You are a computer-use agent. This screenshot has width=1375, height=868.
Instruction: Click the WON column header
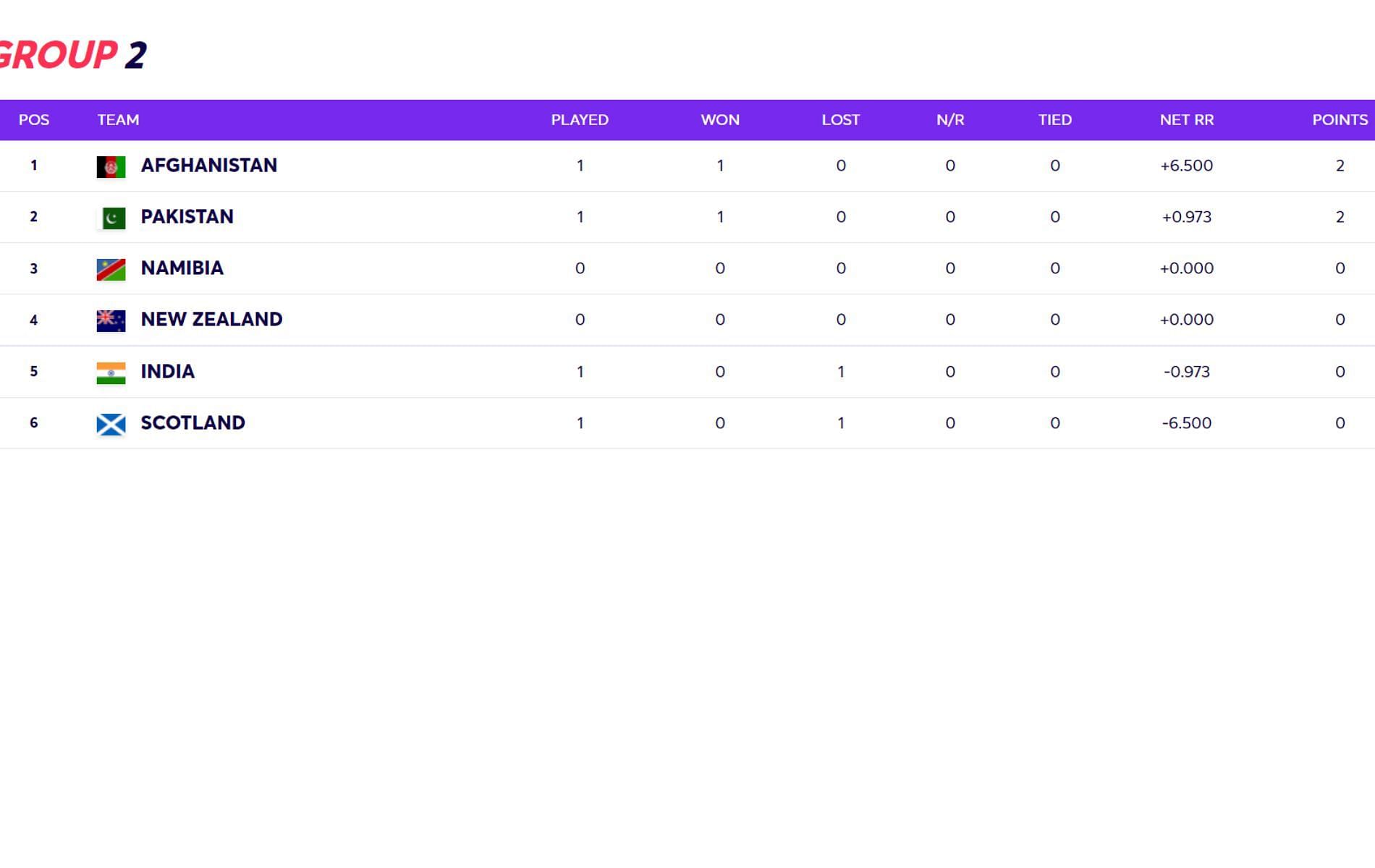point(720,120)
